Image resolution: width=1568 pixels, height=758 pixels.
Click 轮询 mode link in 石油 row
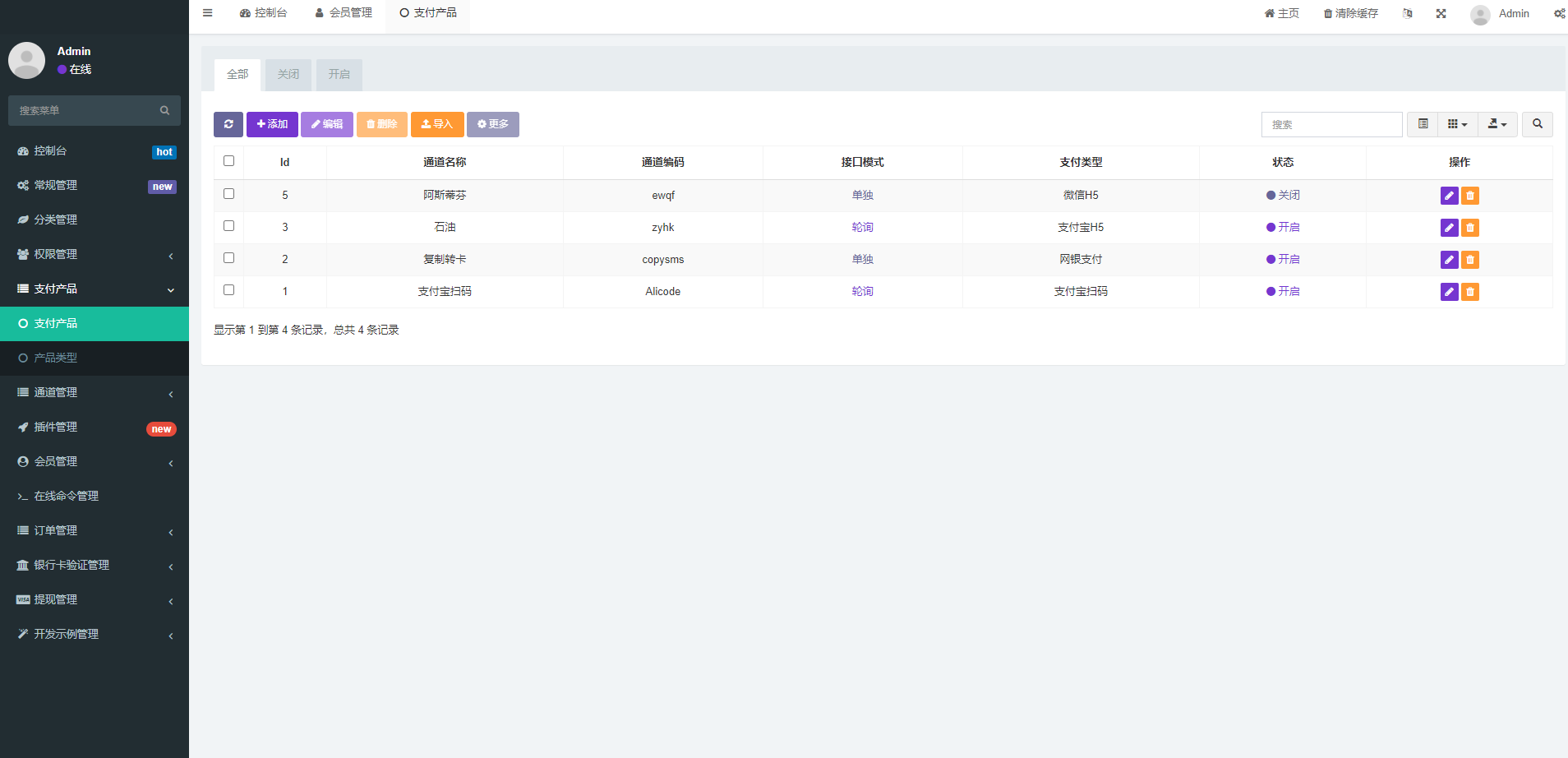[x=862, y=228]
